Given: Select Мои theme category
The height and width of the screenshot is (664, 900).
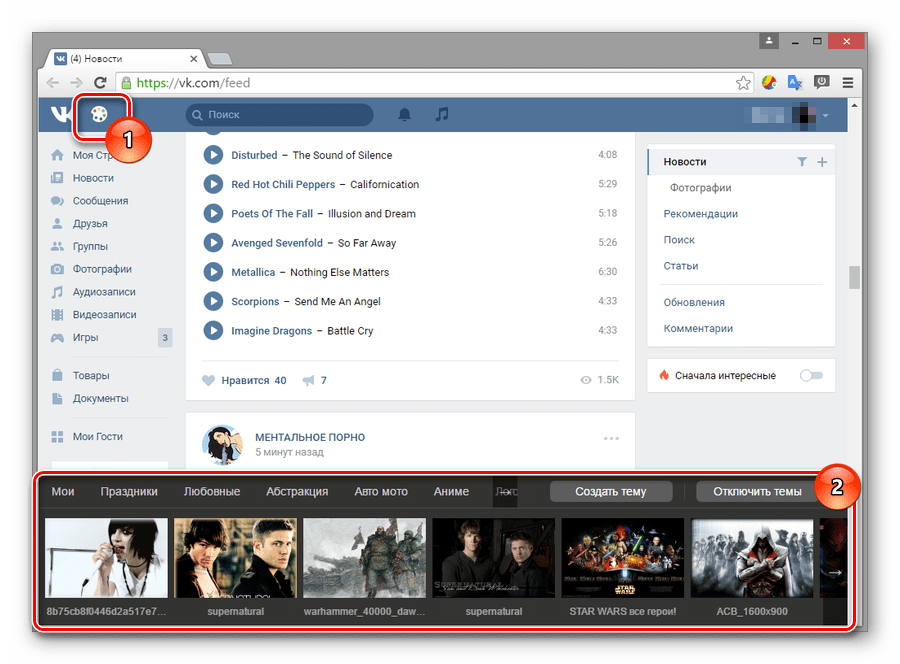Looking at the screenshot, I should coord(63,492).
